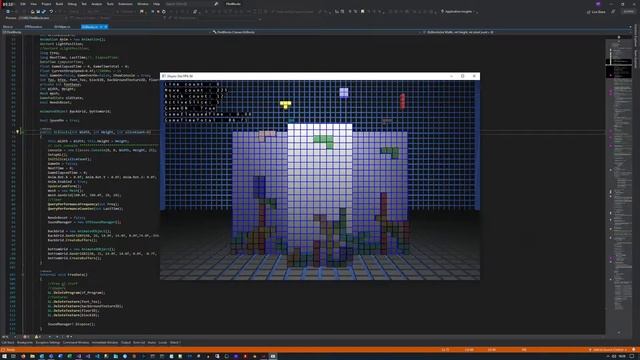This screenshot has width=640, height=360.
Task: Open the Immediate Window tab
Action: 105,342
